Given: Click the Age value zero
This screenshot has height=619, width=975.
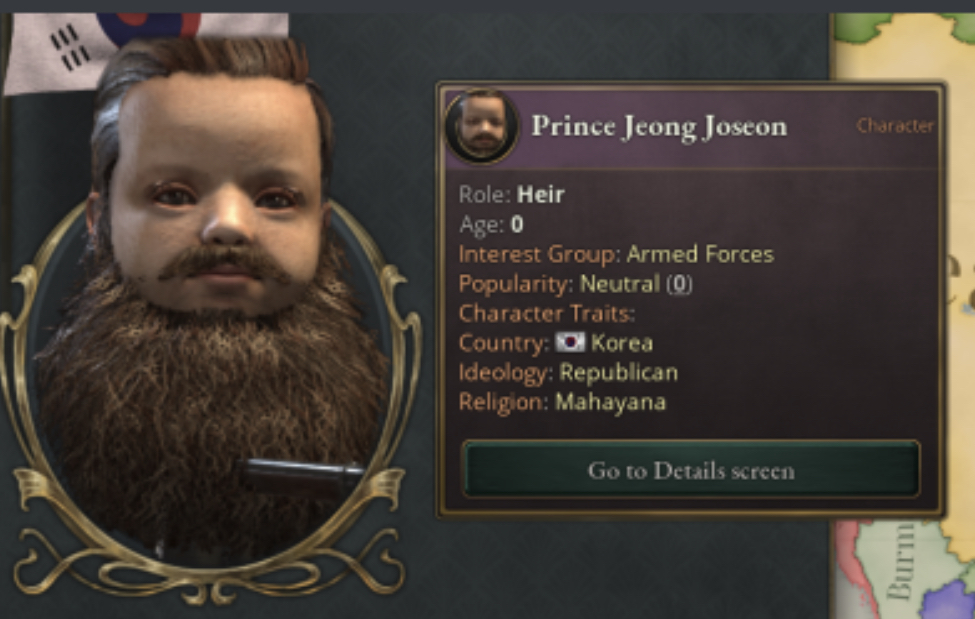Looking at the screenshot, I should coord(517,224).
